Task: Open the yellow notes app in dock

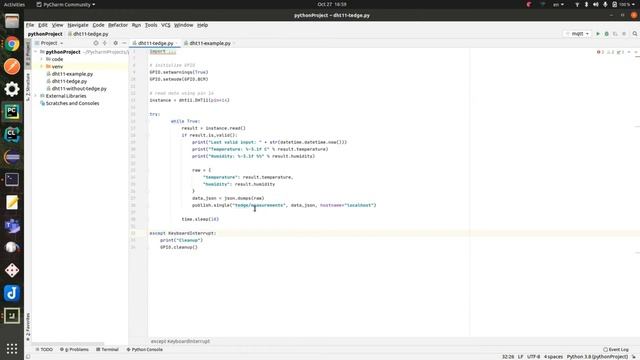Action: click(x=12, y=202)
